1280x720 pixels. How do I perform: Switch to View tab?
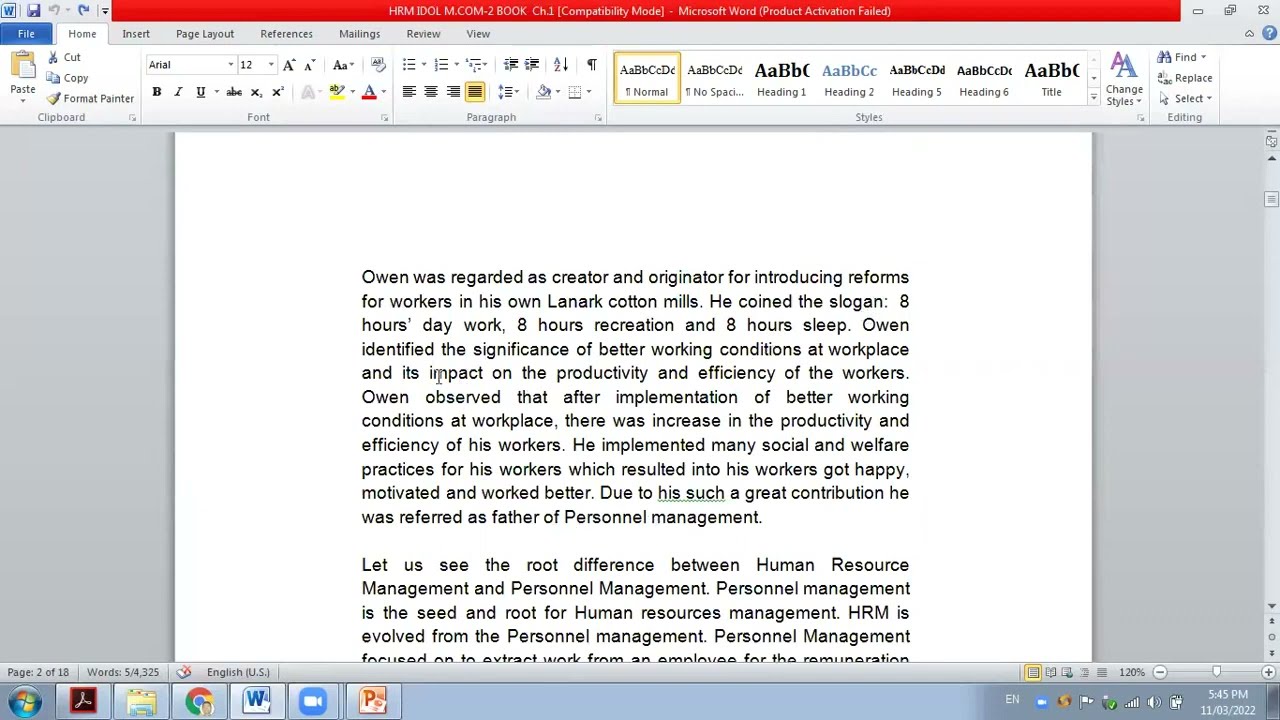coord(478,34)
